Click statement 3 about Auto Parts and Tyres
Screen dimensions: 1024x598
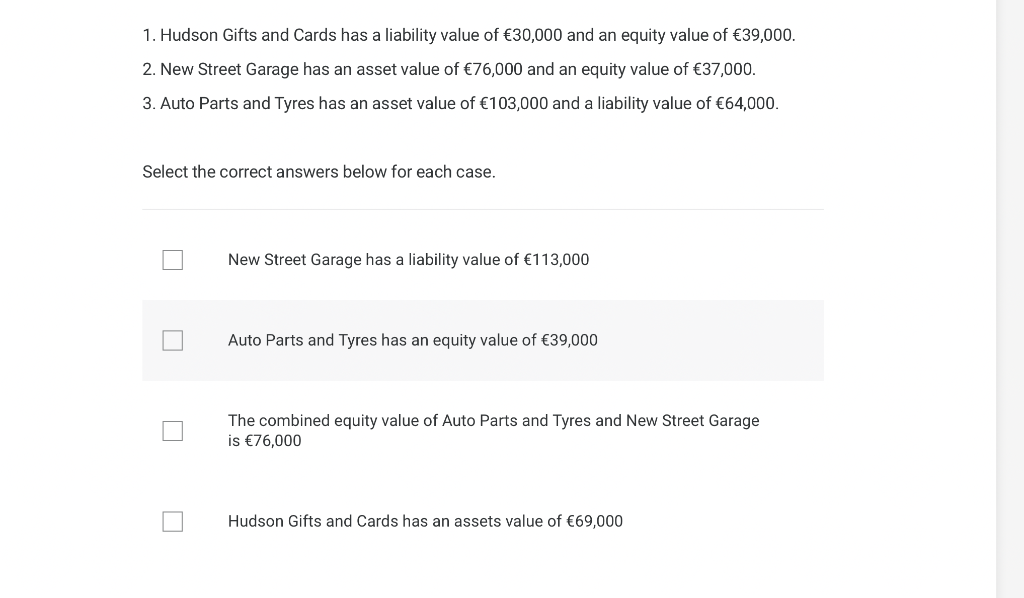pyautogui.click(x=460, y=104)
